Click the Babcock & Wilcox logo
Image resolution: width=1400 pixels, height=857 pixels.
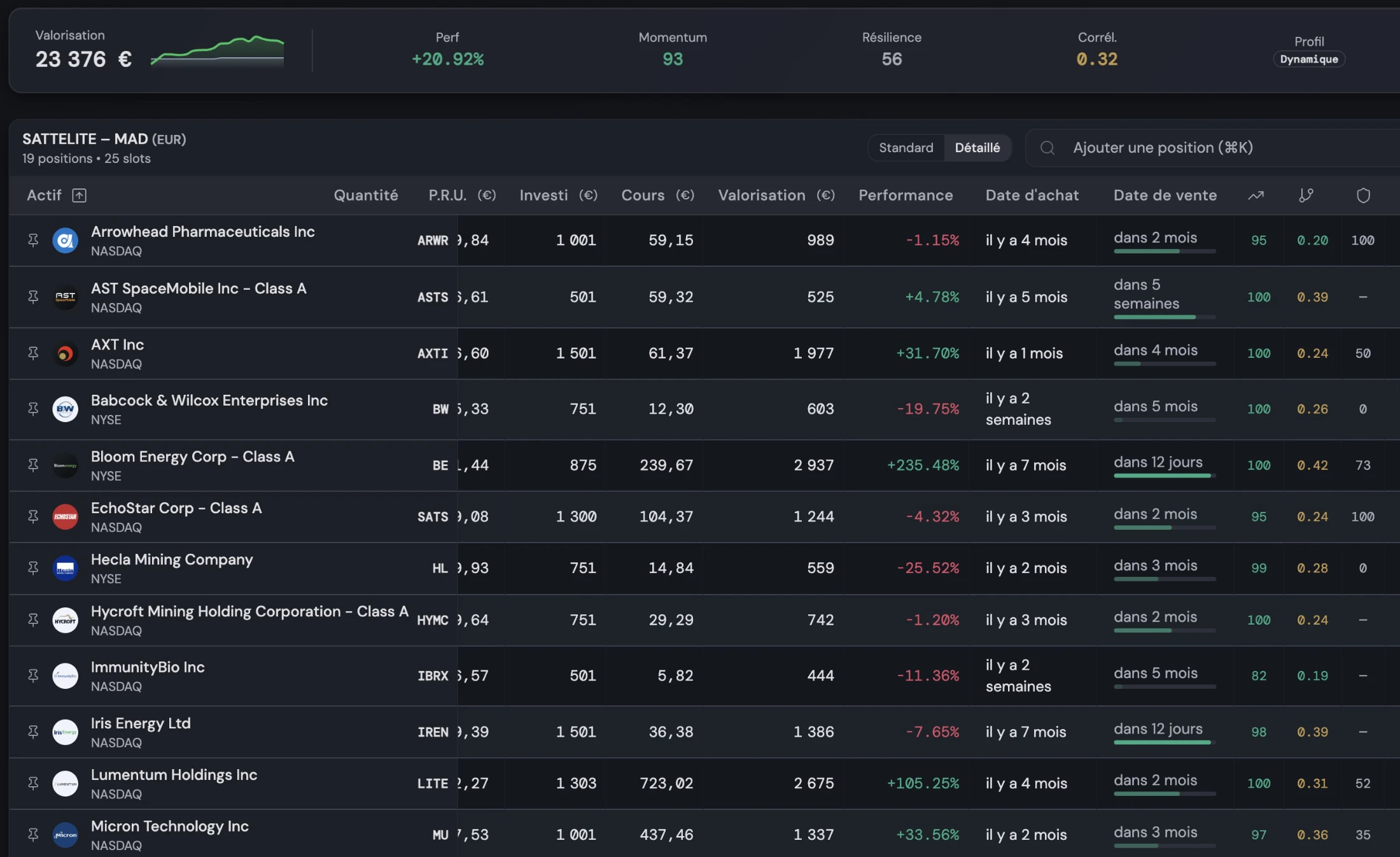[65, 409]
